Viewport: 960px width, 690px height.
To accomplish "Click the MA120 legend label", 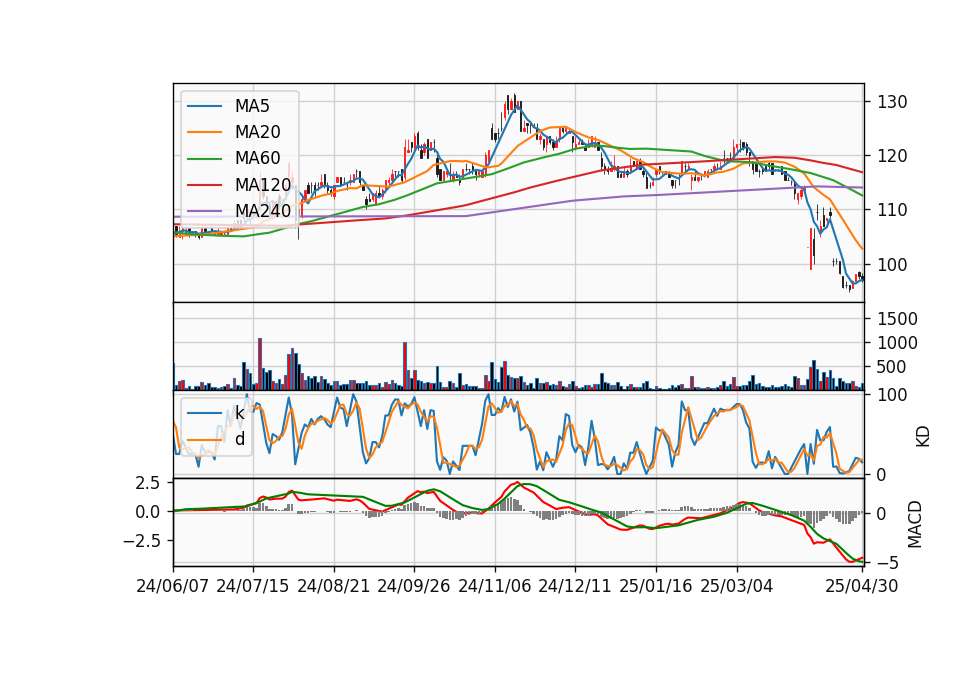I will pos(263,184).
